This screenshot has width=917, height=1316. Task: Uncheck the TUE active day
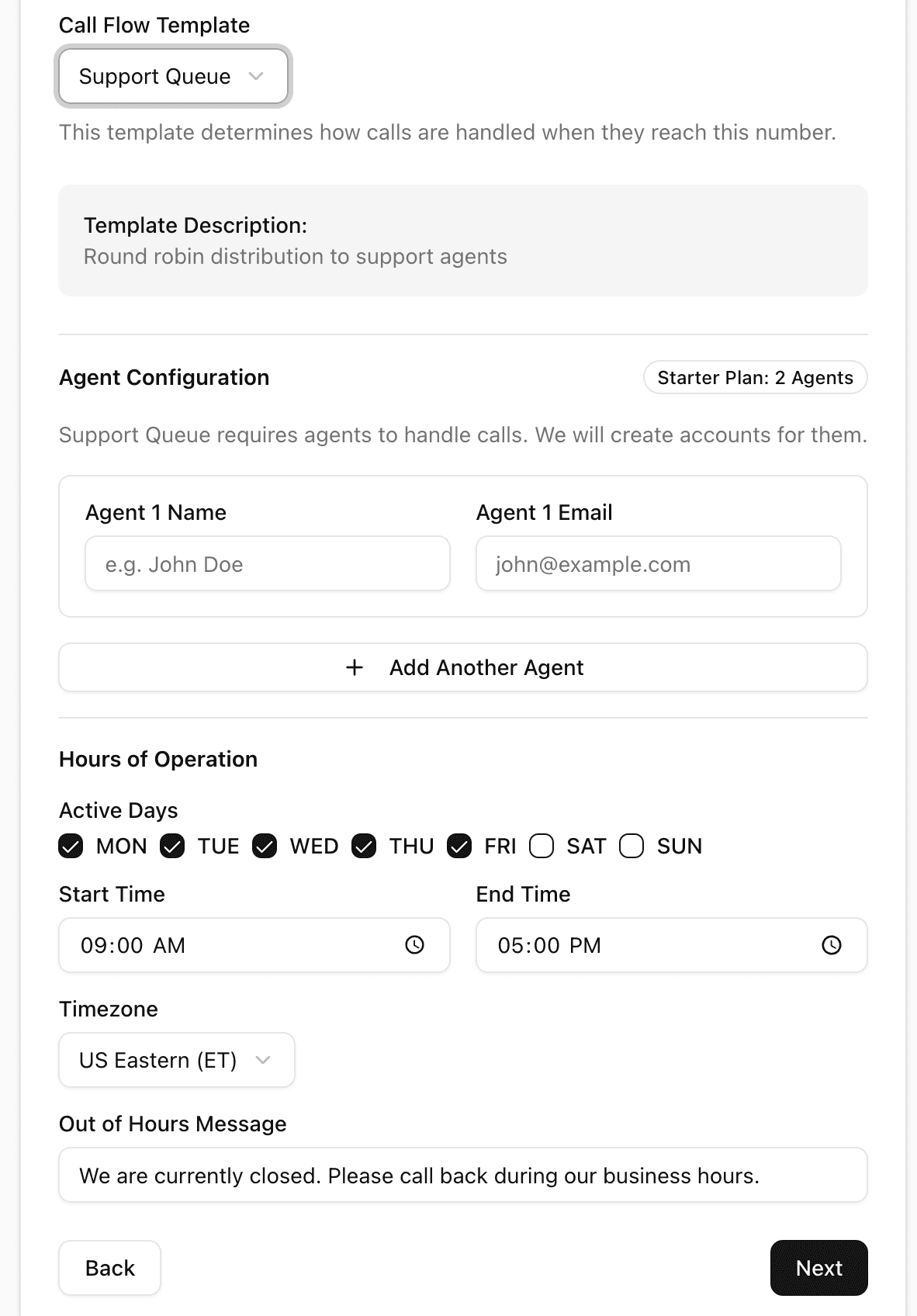pyautogui.click(x=172, y=846)
